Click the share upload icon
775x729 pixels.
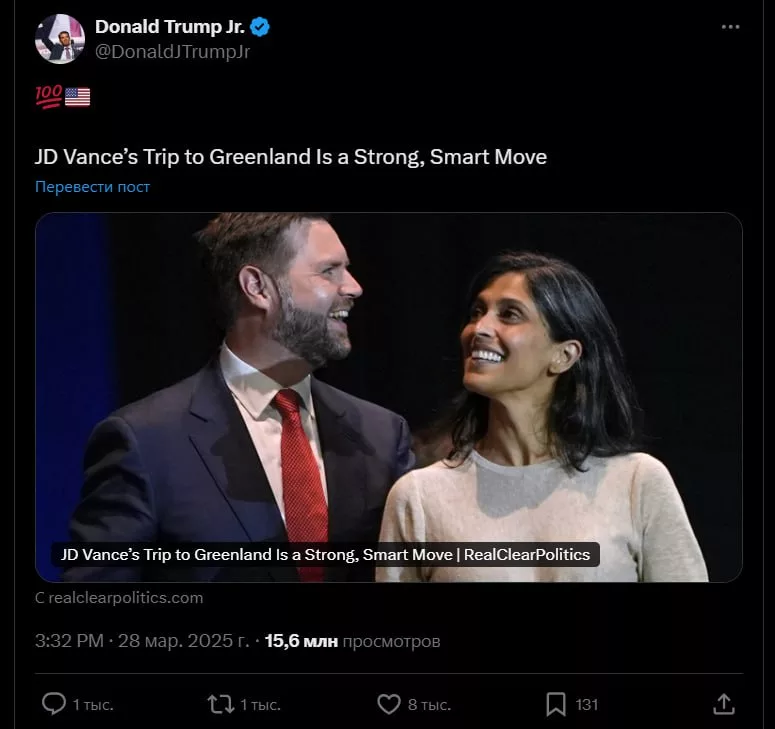coord(724,704)
